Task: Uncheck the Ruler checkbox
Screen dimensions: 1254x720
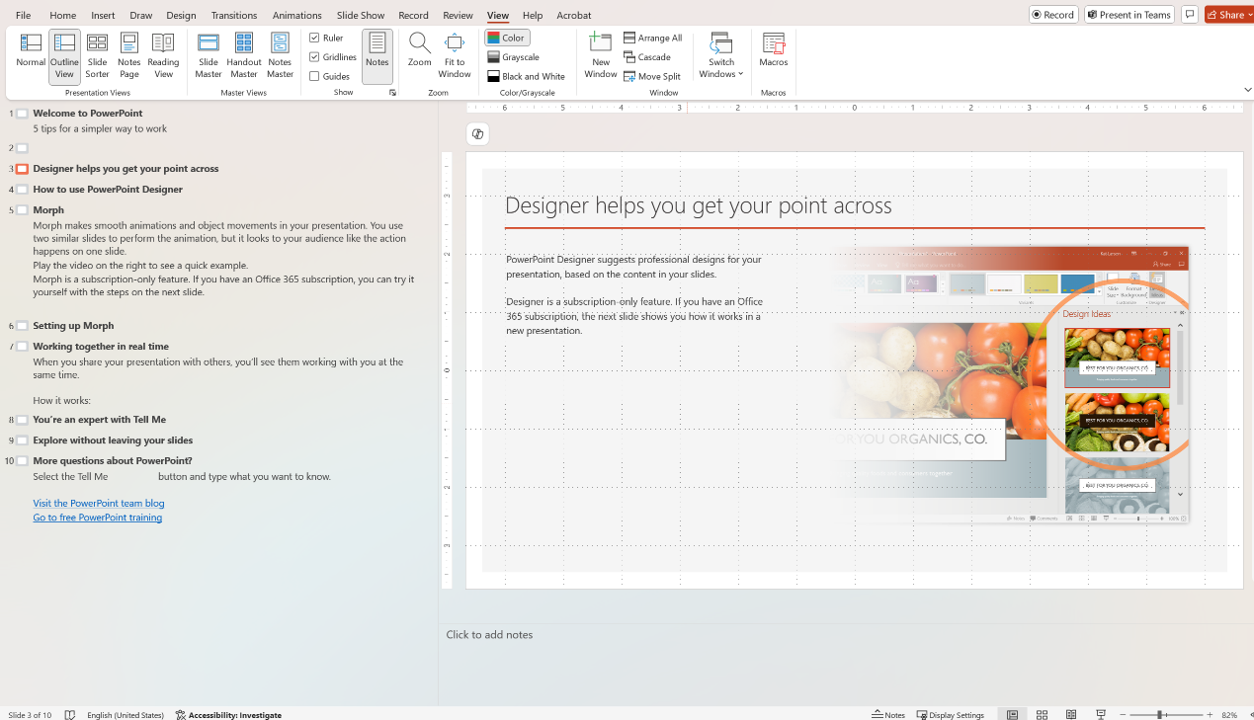Action: pos(315,38)
